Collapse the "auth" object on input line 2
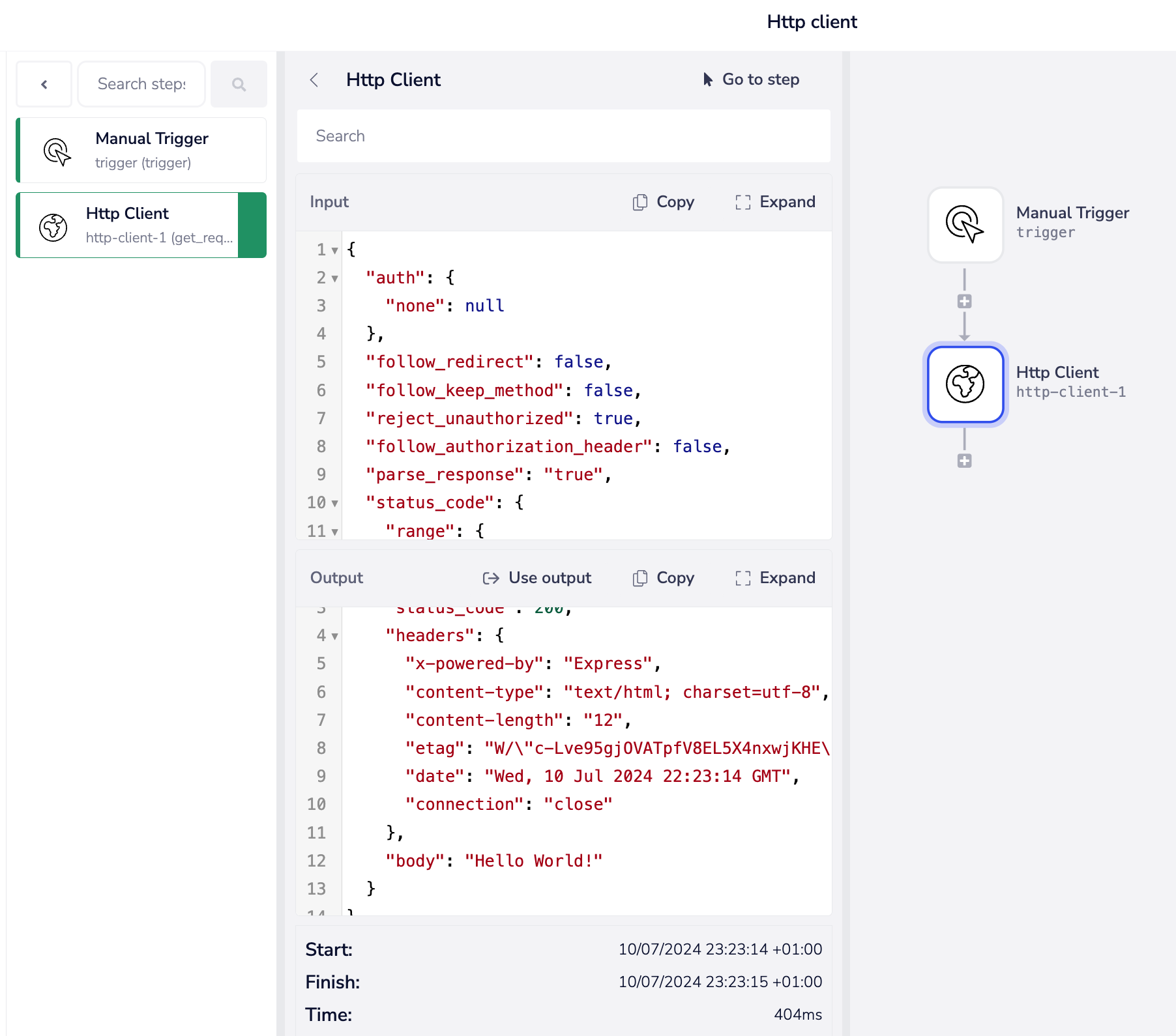This screenshot has width=1176, height=1036. [x=334, y=279]
